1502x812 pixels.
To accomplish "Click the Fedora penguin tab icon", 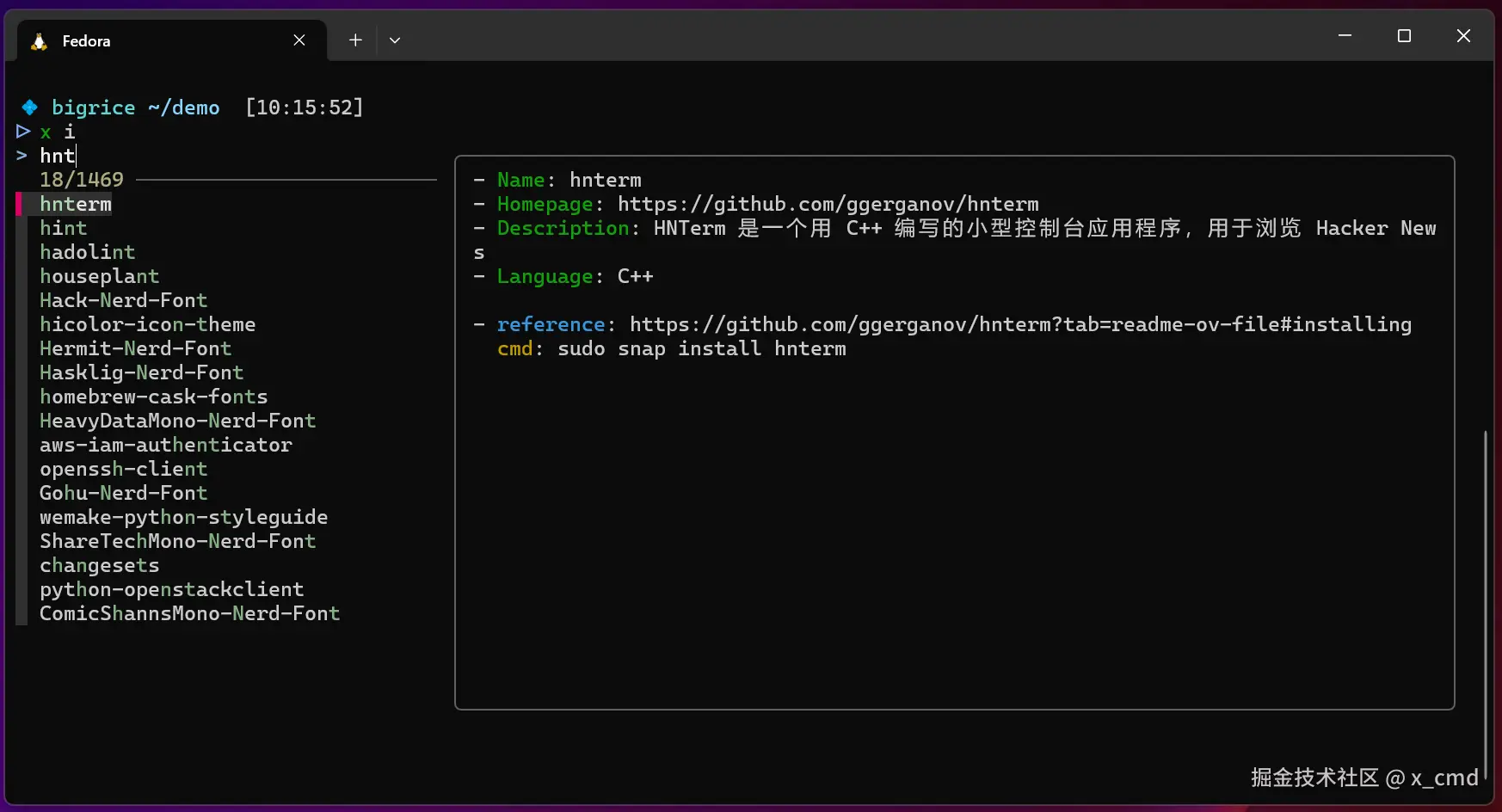I will [x=39, y=41].
